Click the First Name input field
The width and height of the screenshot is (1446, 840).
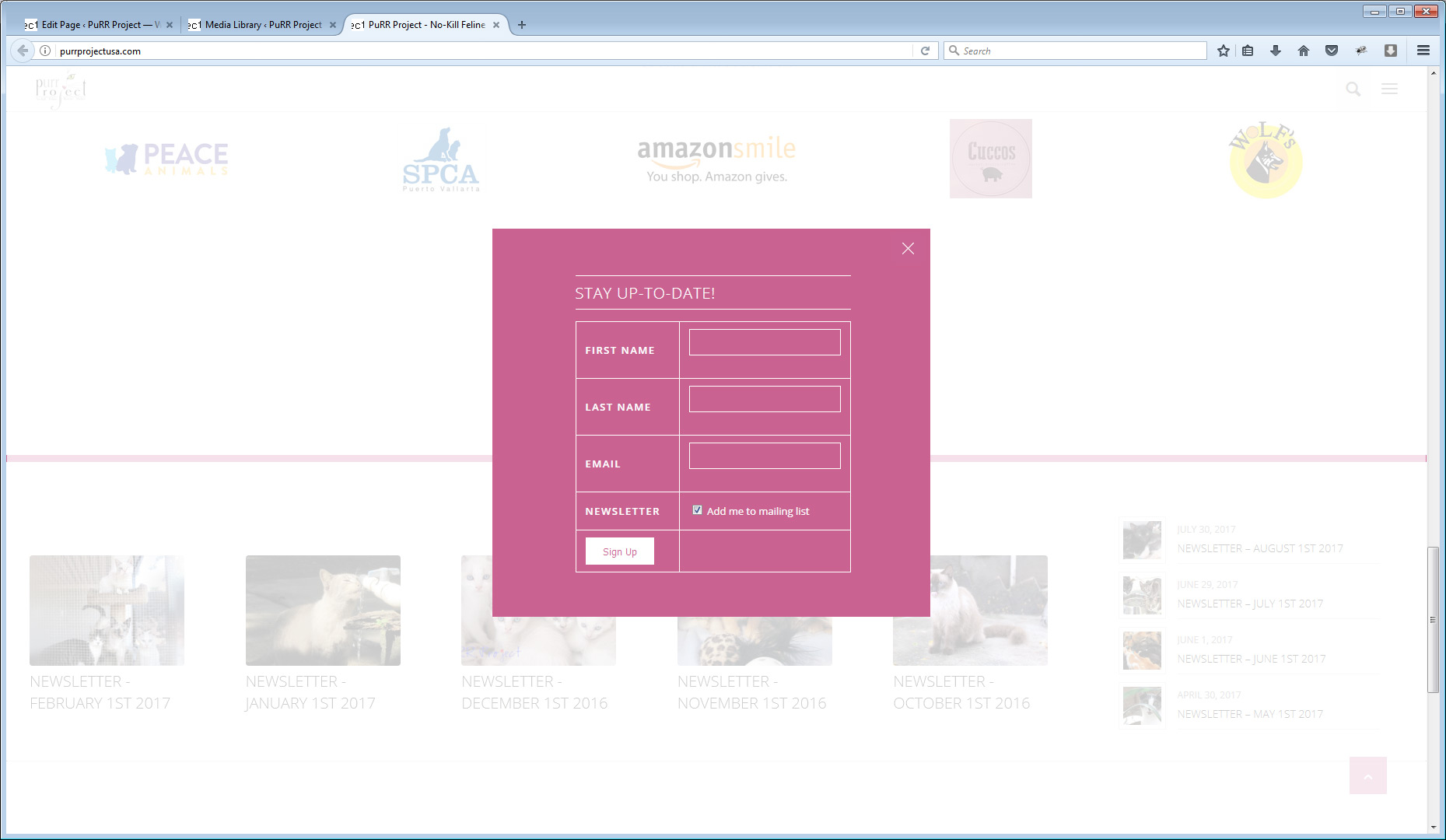tap(765, 342)
